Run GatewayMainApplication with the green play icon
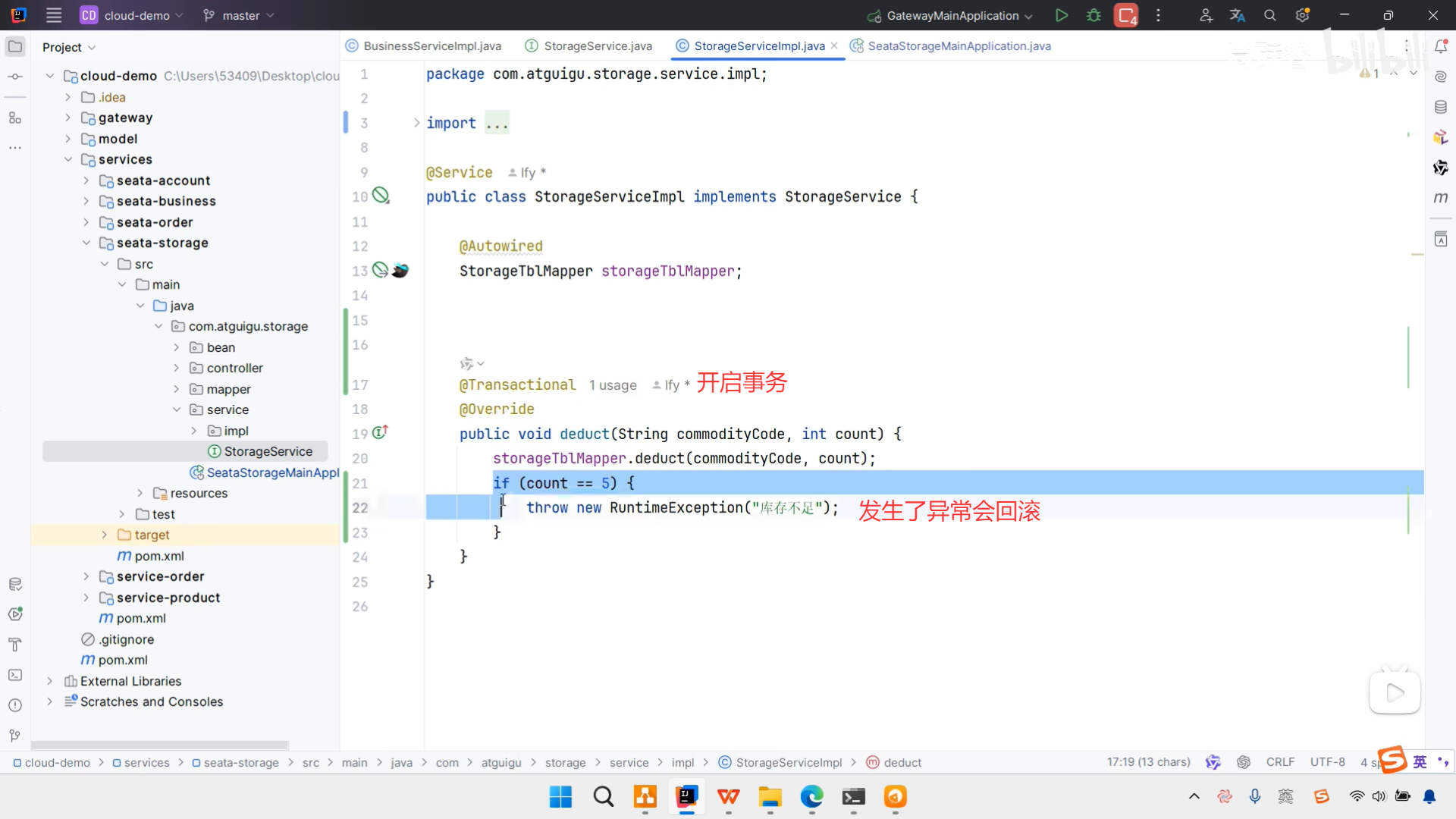 click(1062, 15)
